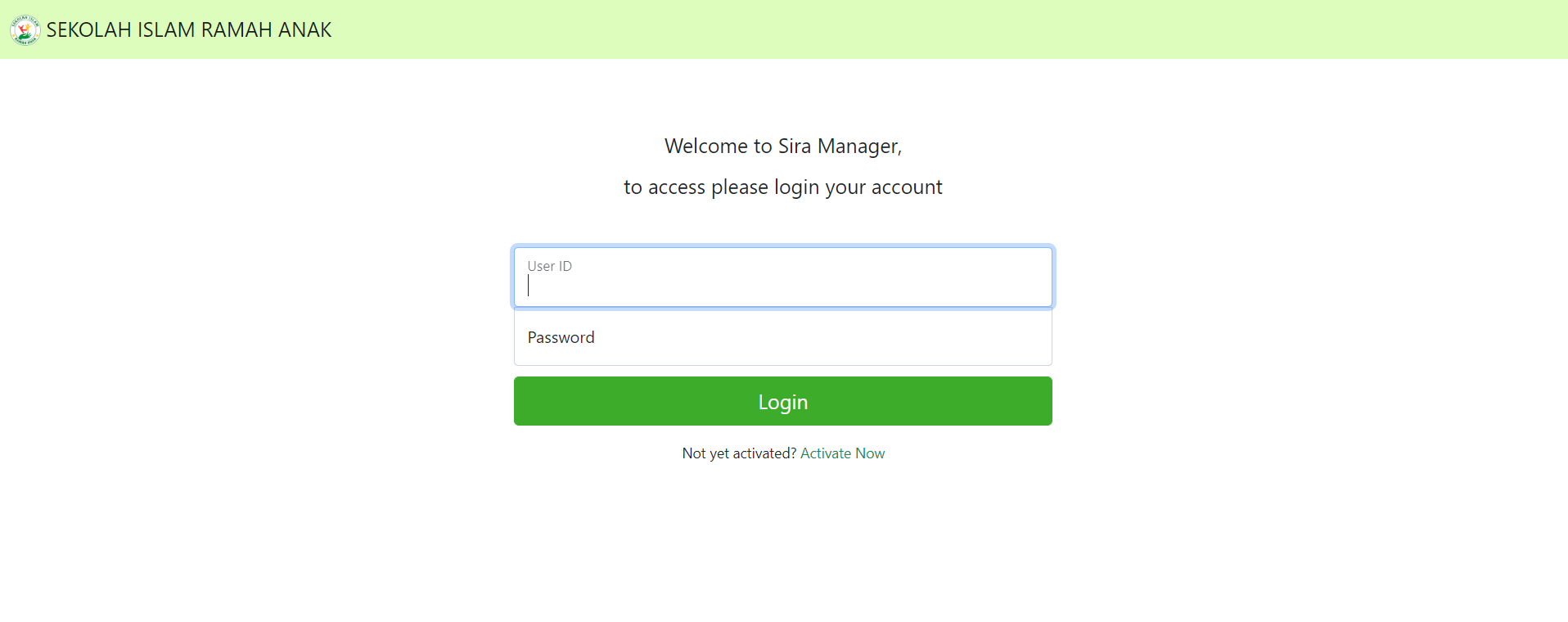1568x622 pixels.
Task: Click empty space in the green header bar
Action: 982,29
